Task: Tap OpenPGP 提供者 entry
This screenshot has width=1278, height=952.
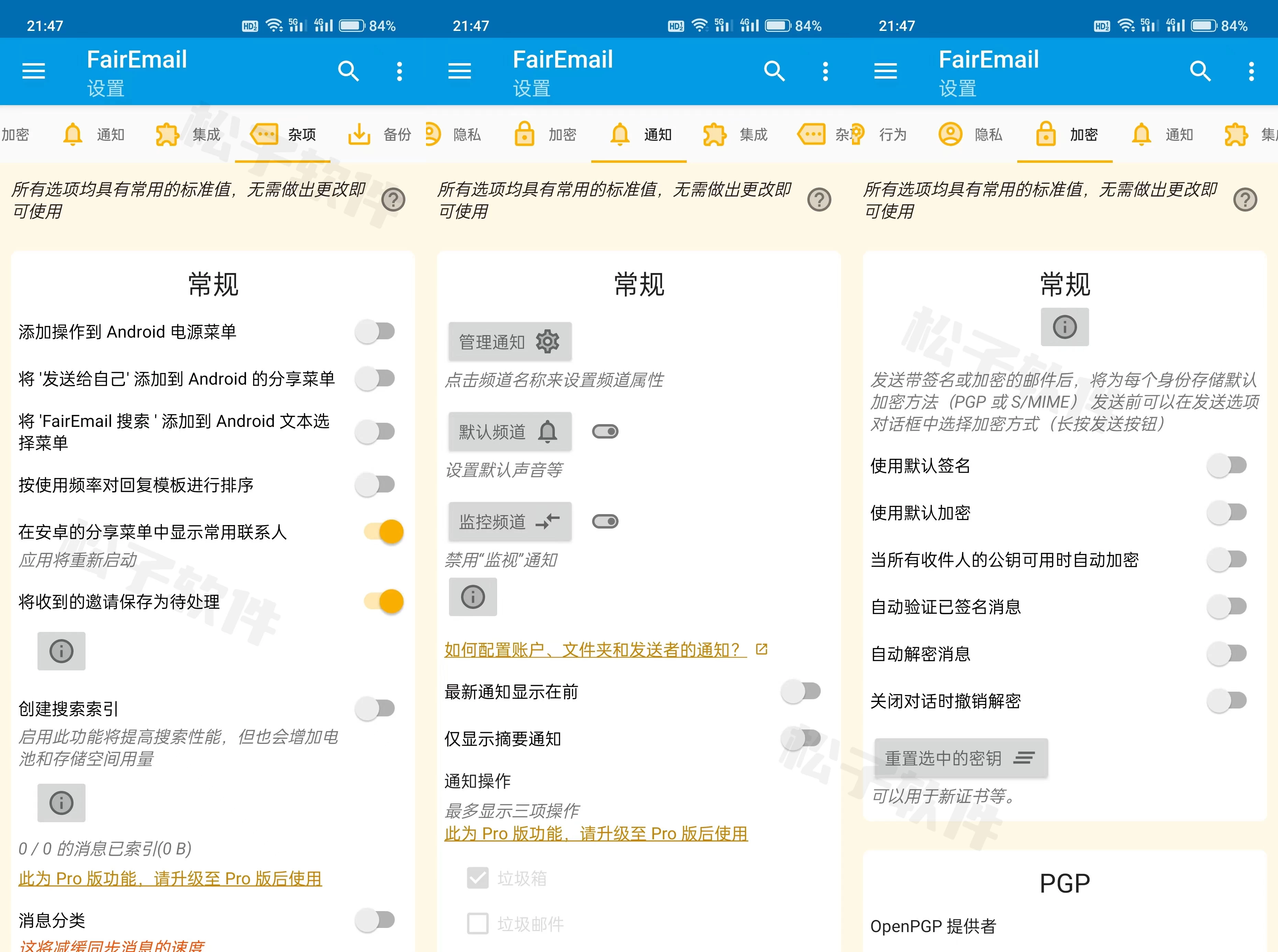Action: pyautogui.click(x=933, y=926)
